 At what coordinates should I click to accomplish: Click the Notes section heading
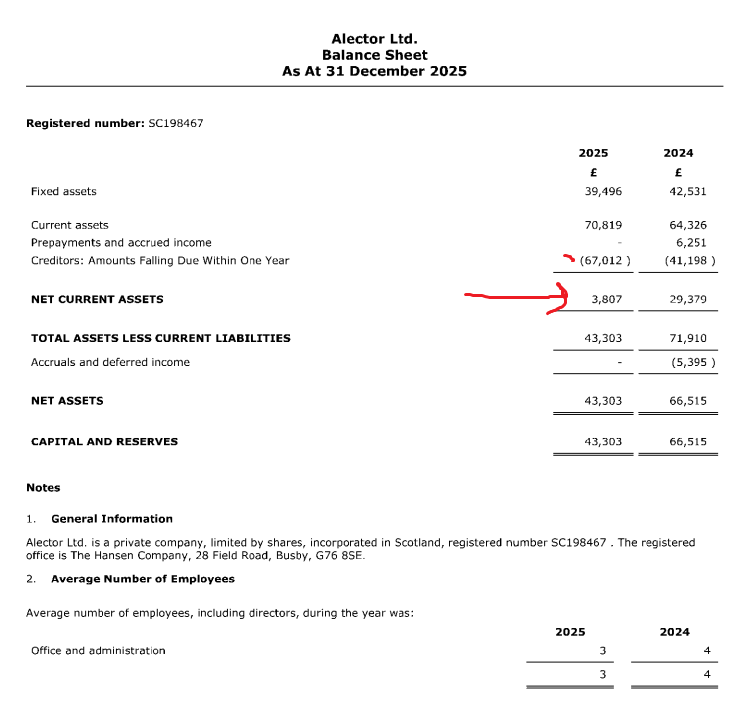coord(43,488)
